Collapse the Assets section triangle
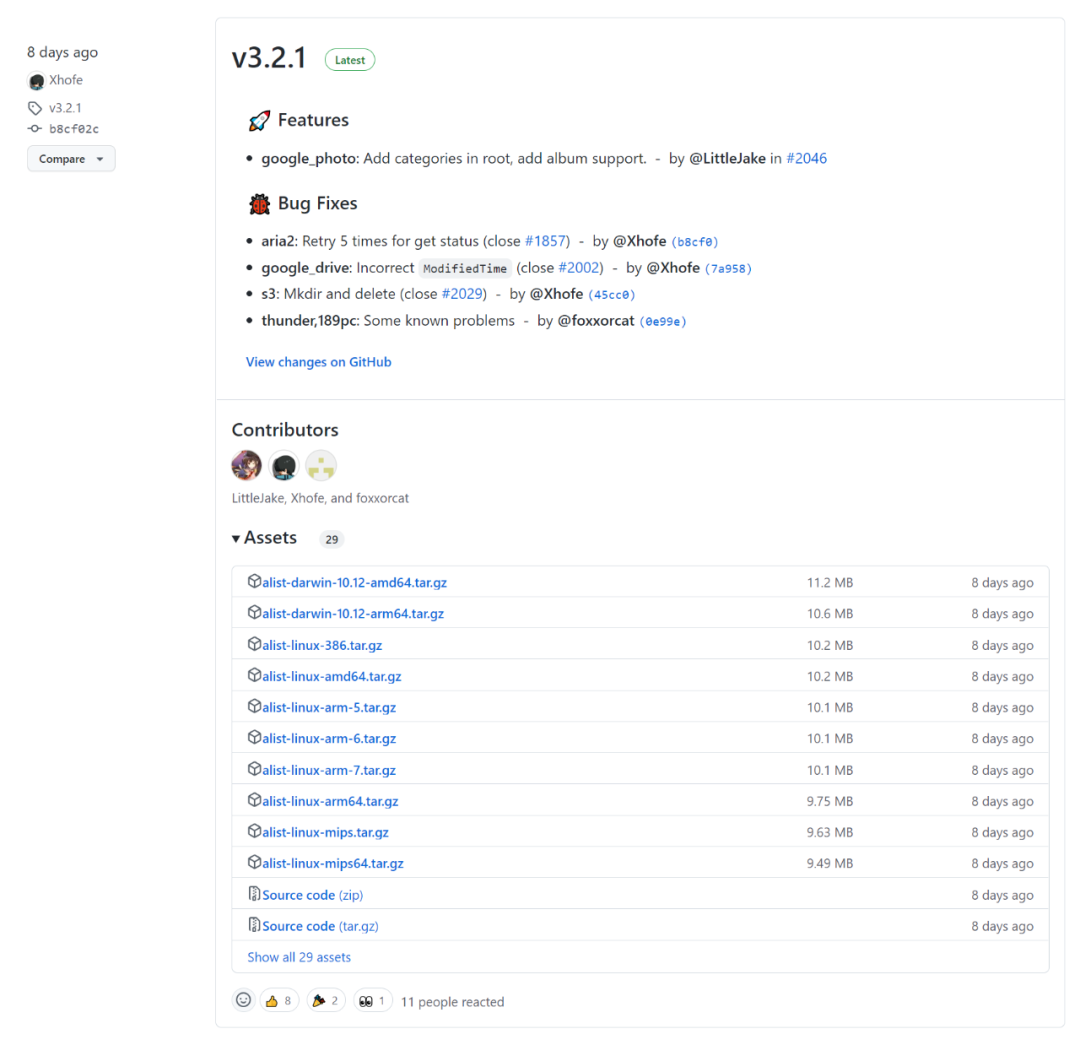This screenshot has width=1080, height=1045. click(236, 539)
